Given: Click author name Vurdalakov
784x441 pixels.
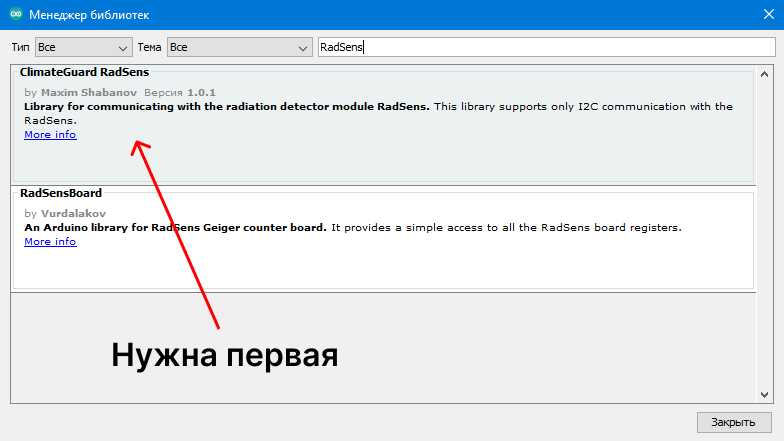Looking at the screenshot, I should pyautogui.click(x=74, y=214).
